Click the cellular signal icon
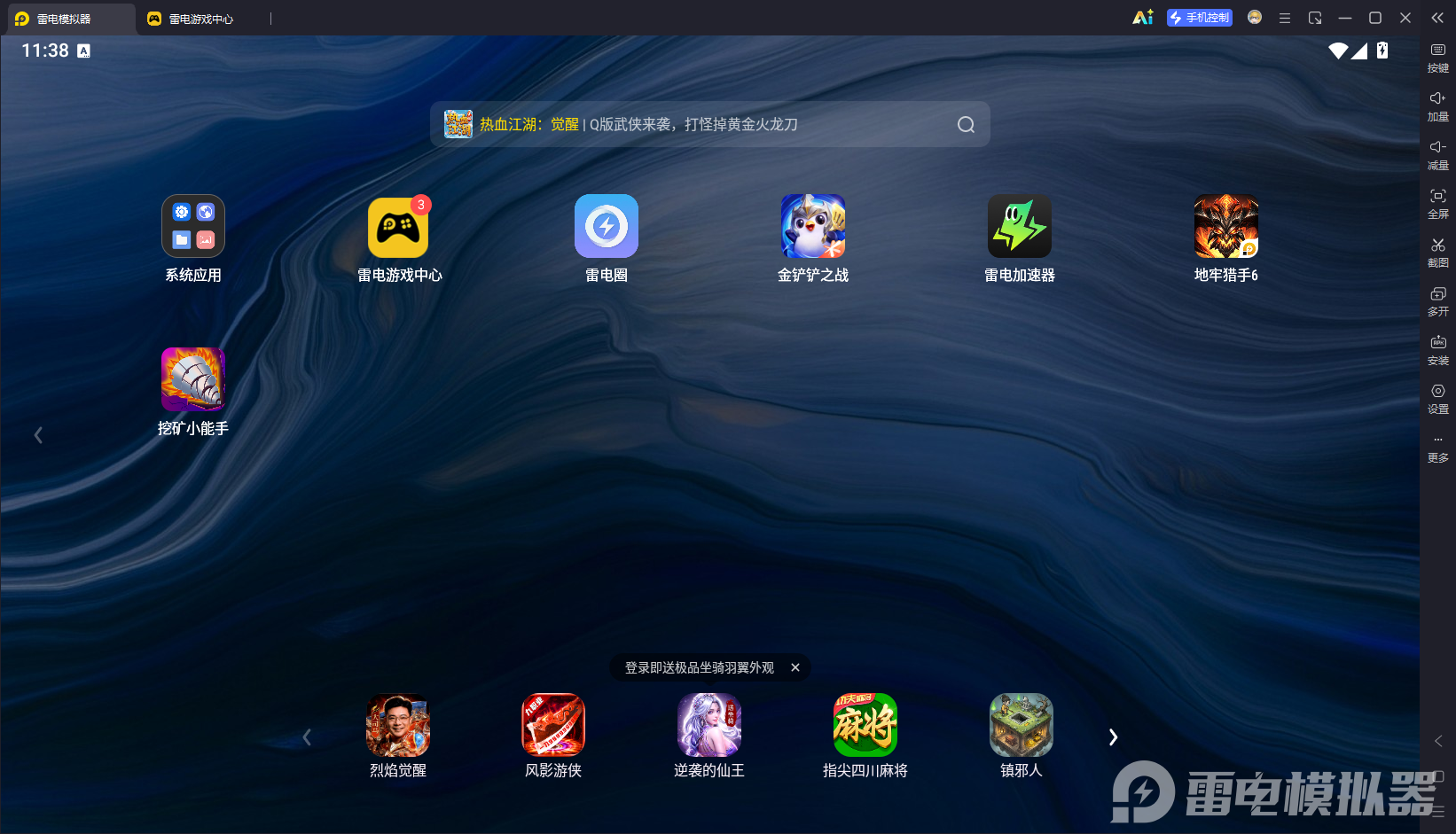The height and width of the screenshot is (834, 1456). click(1359, 51)
